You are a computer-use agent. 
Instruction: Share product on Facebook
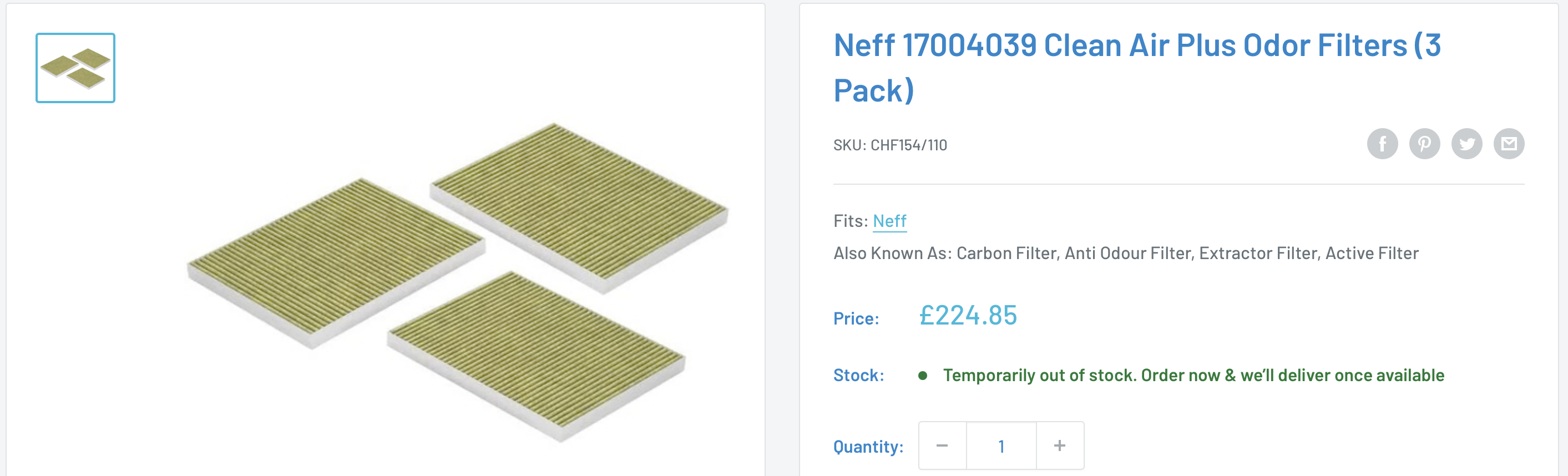click(x=1382, y=144)
